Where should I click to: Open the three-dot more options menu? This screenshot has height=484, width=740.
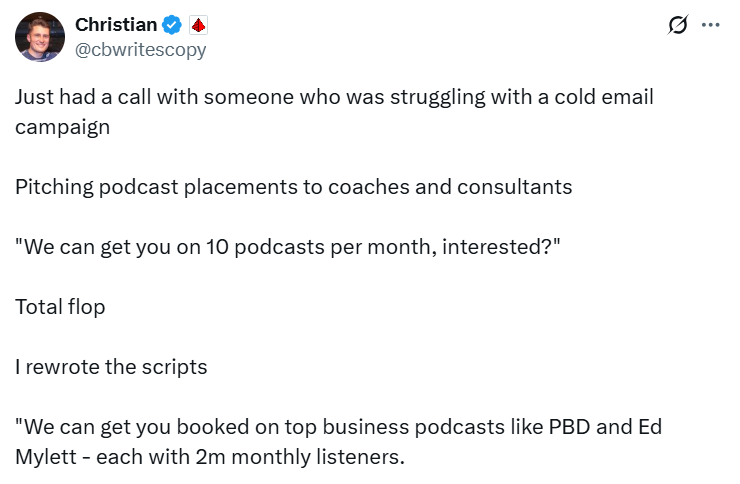click(x=711, y=26)
